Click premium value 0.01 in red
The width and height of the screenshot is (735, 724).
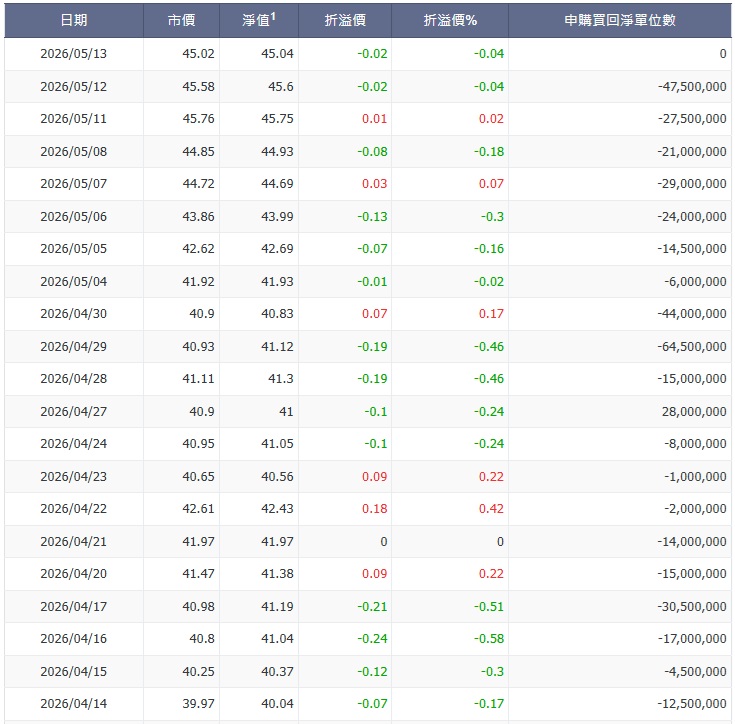point(375,119)
